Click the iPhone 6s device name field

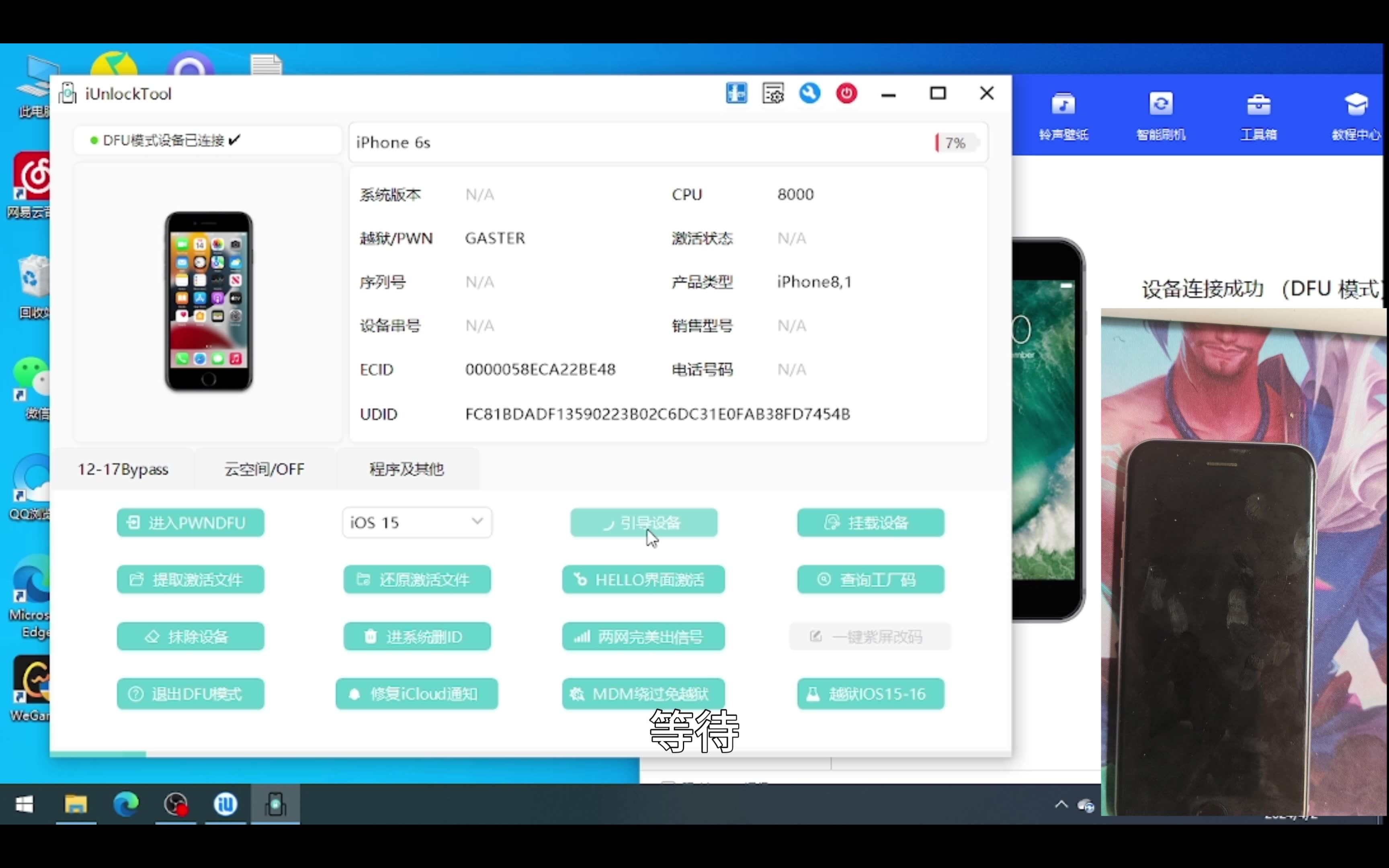click(668, 142)
